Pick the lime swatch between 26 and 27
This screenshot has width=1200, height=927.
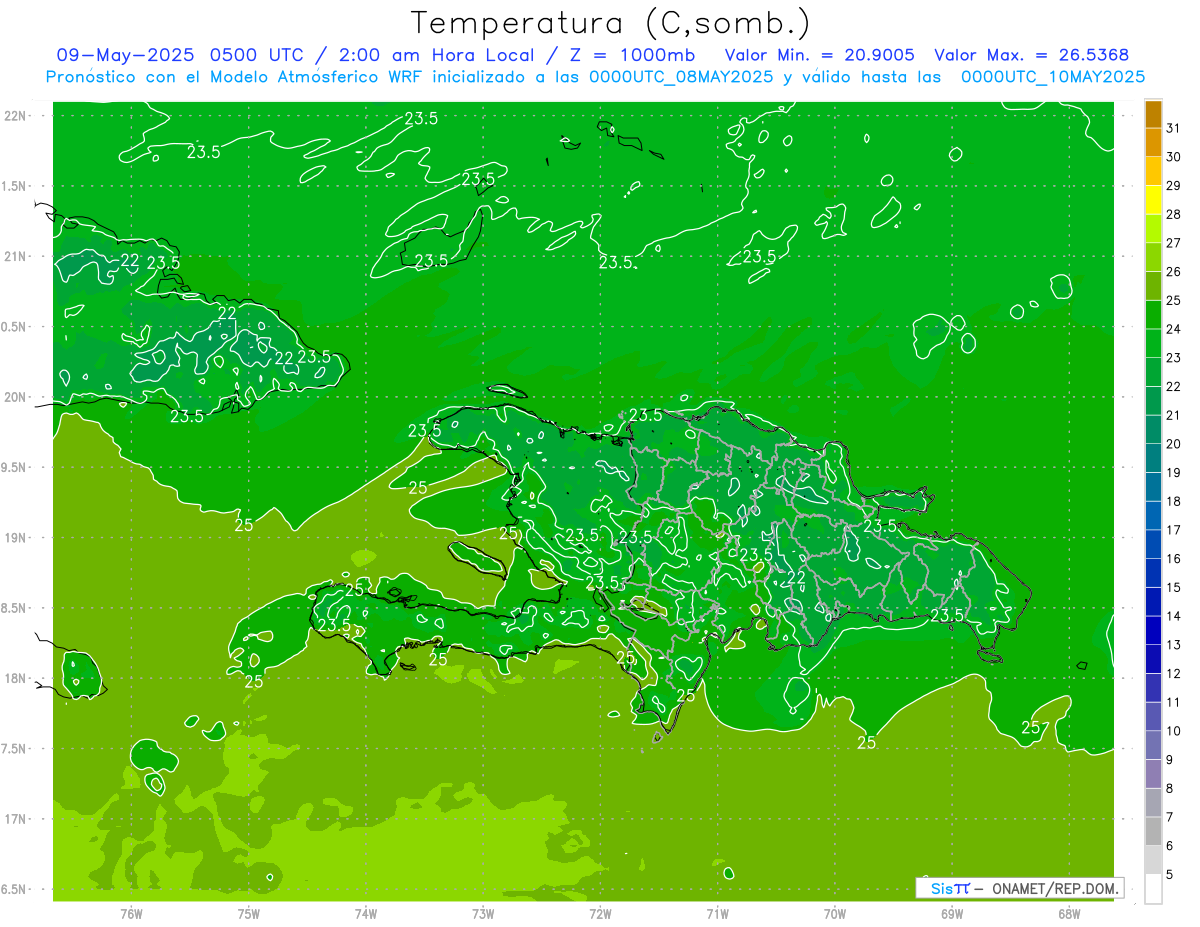[x=1153, y=257]
